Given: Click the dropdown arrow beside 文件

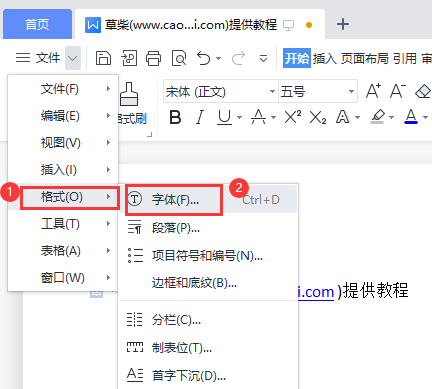Looking at the screenshot, I should click(73, 58).
